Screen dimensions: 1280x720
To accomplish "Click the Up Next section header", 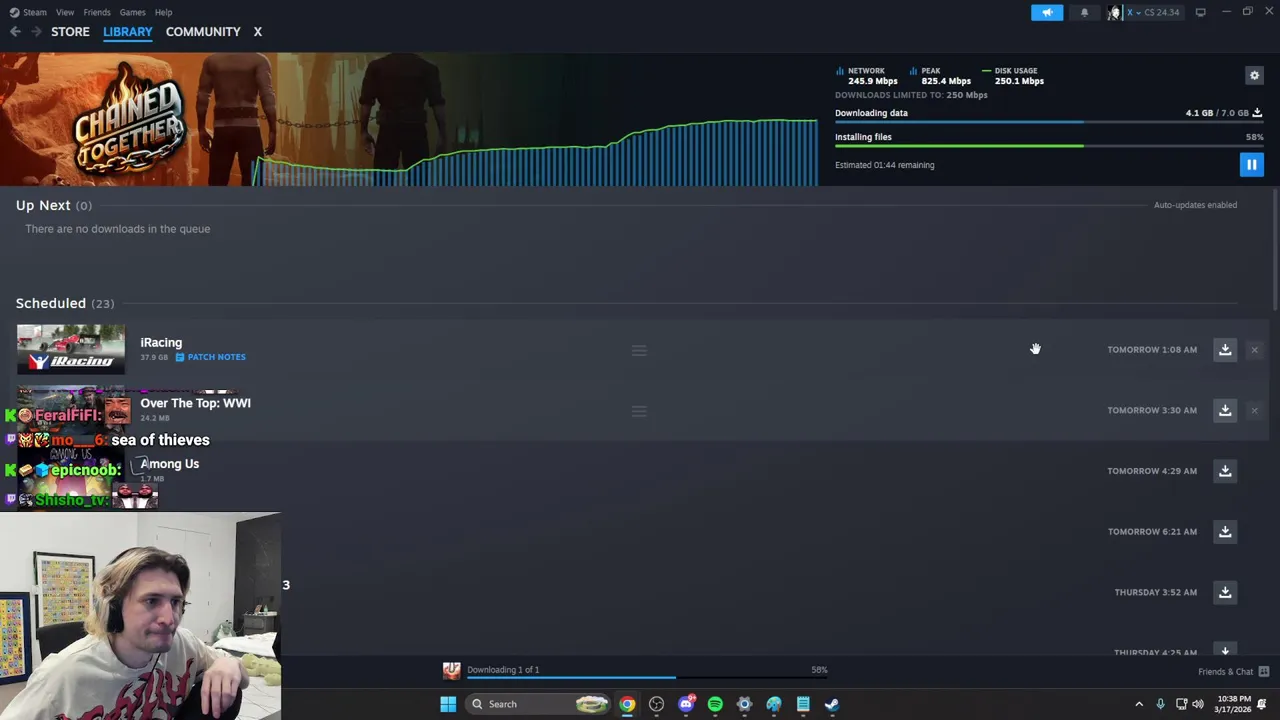I will (x=53, y=205).
